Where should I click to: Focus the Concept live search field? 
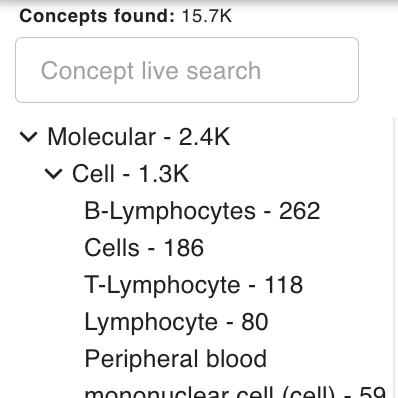[187, 70]
